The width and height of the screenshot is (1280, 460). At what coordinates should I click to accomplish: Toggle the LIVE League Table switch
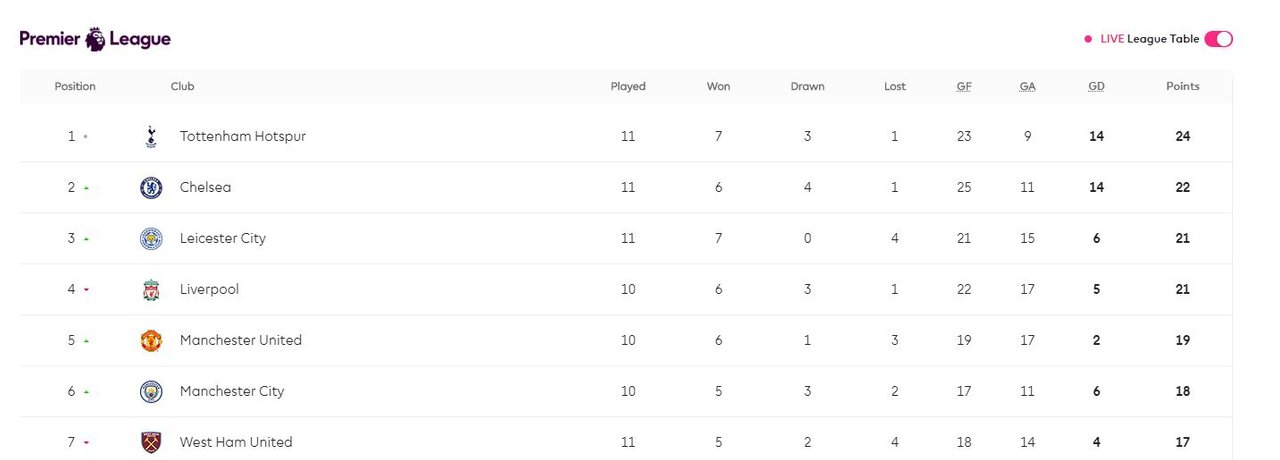click(1218, 39)
